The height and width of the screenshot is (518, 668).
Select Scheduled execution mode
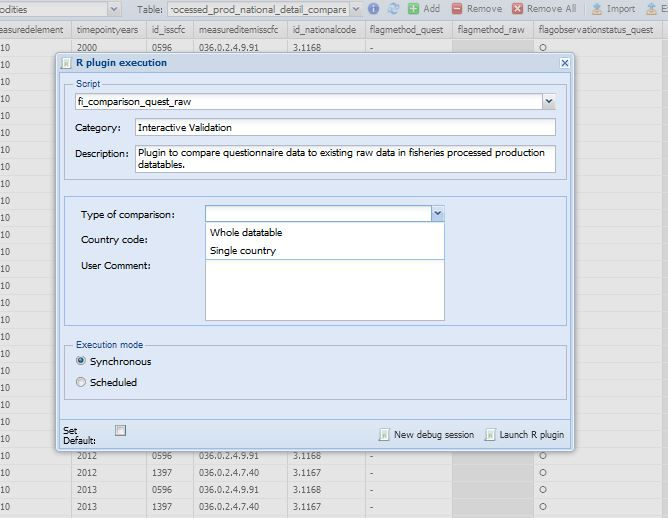pos(81,382)
